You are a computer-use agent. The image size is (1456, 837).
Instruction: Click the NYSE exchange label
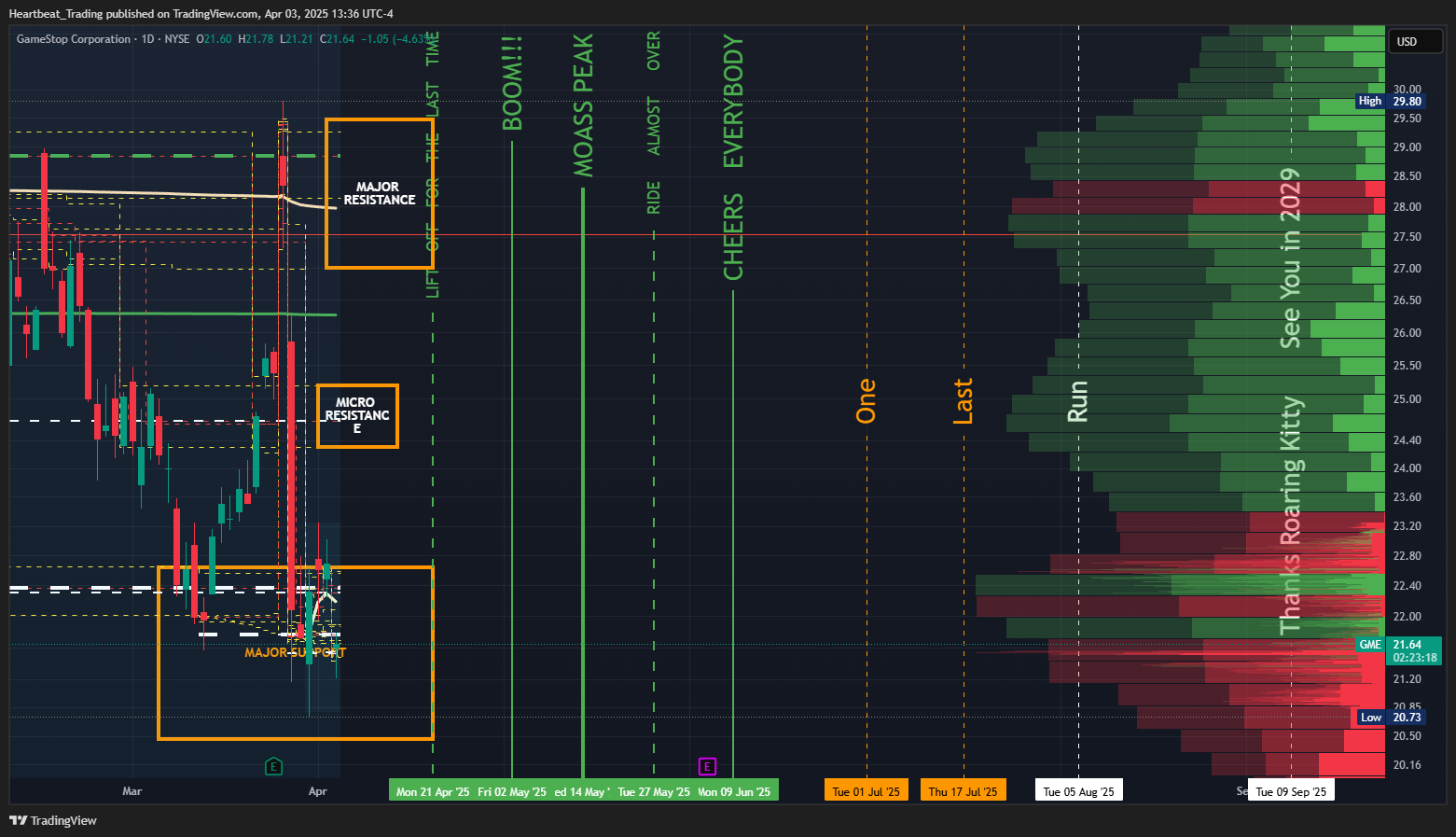pos(177,39)
